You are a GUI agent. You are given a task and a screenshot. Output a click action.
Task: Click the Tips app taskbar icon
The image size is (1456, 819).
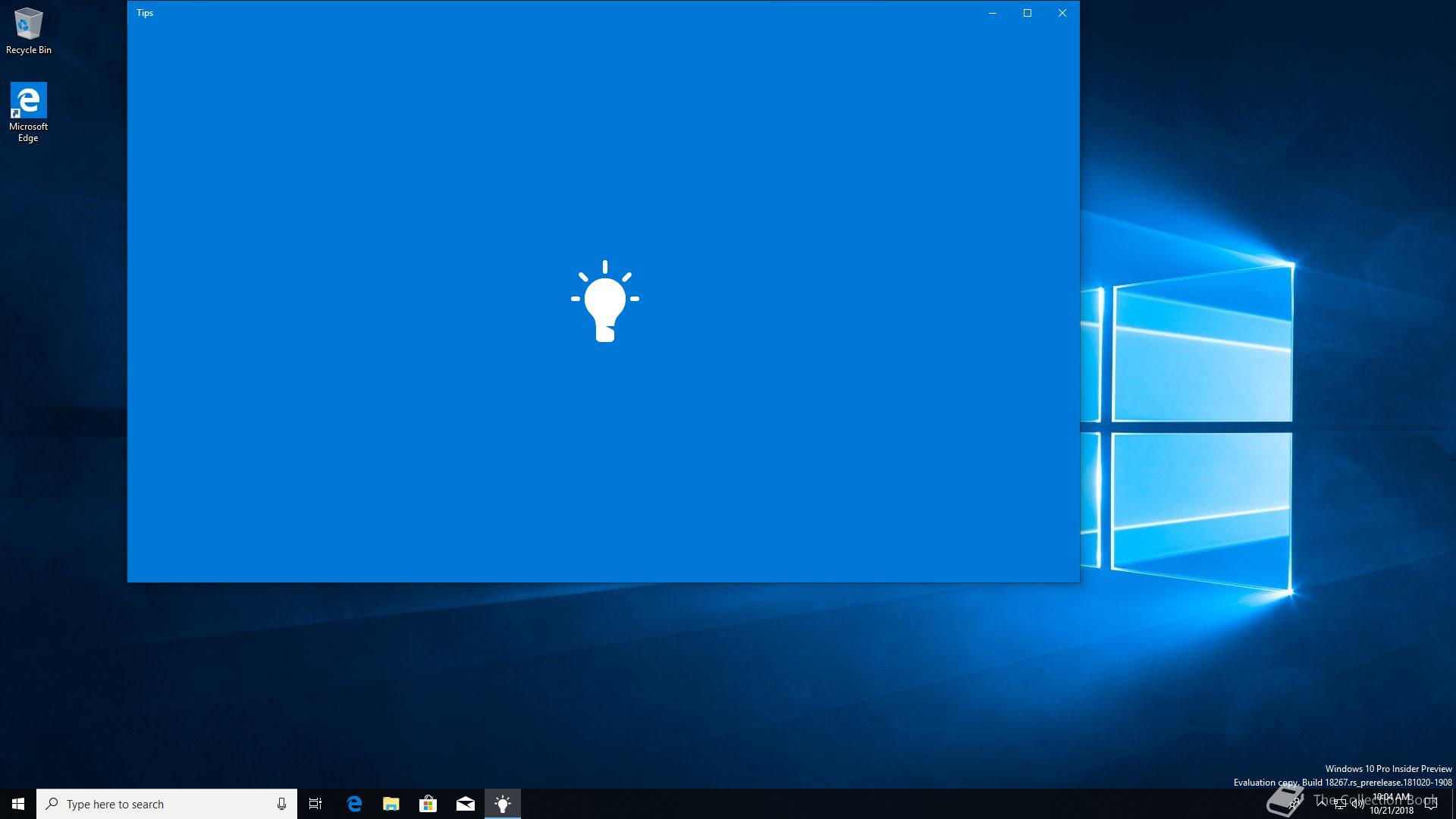[503, 804]
